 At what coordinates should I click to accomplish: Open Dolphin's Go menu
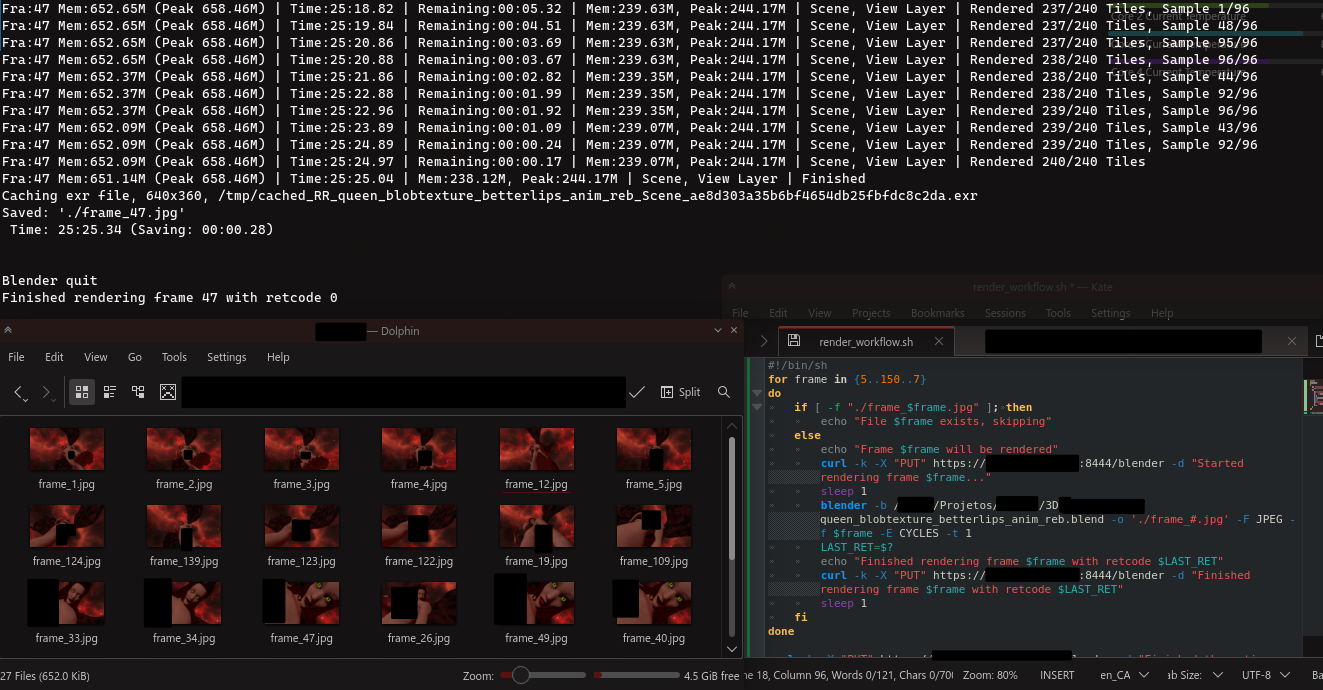click(135, 357)
